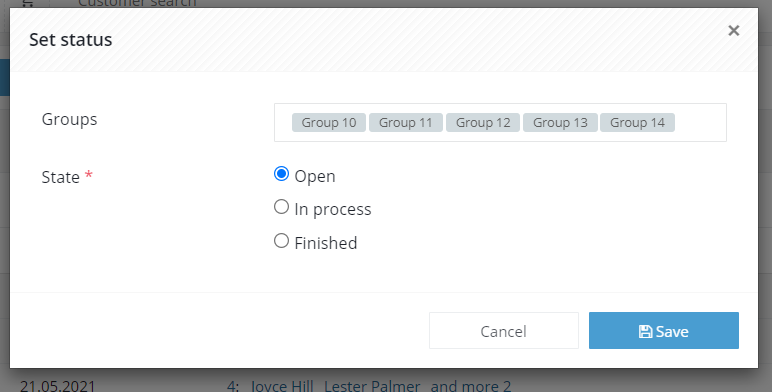
Task: Click the 'and more 2' link
Action: click(471, 386)
